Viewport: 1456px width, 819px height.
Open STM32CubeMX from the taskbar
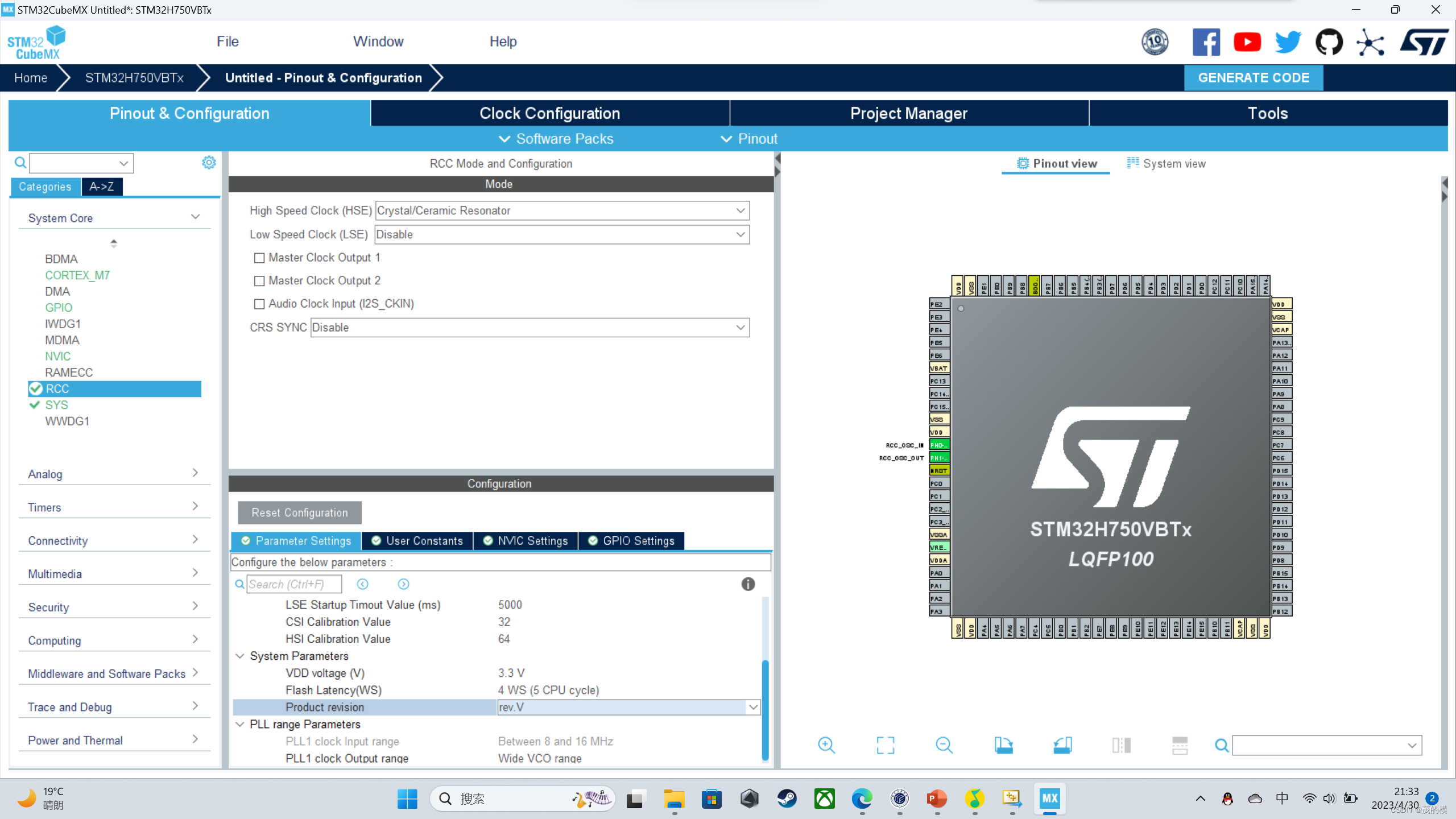pos(1049,799)
